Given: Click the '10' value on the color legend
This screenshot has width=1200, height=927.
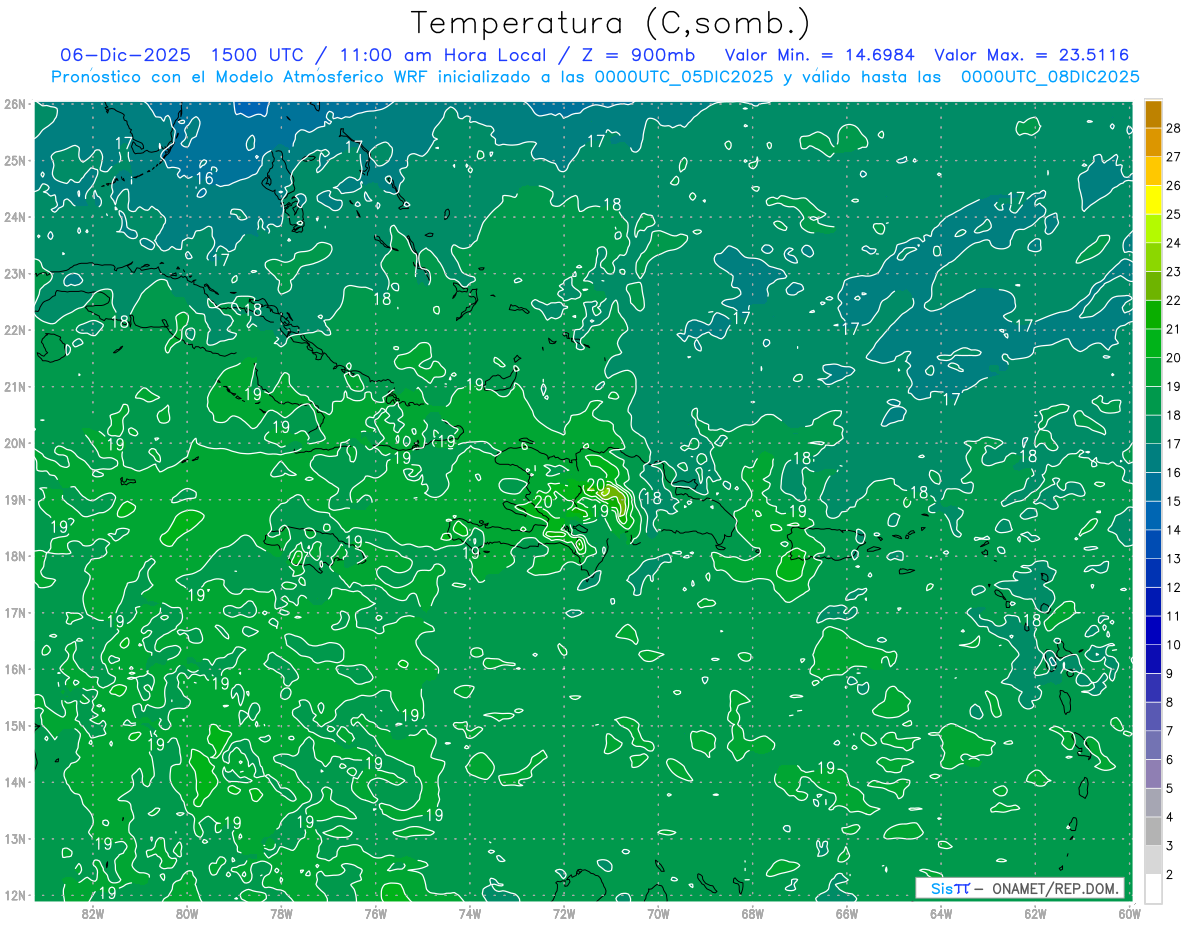Looking at the screenshot, I should pos(1173,644).
